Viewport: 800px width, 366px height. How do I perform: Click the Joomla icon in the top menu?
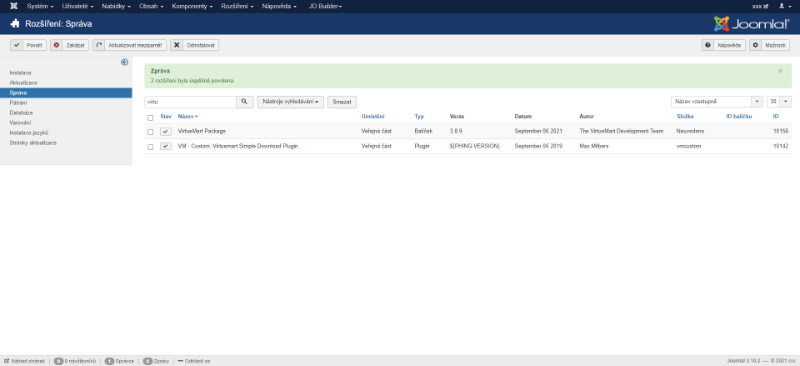[14, 6]
